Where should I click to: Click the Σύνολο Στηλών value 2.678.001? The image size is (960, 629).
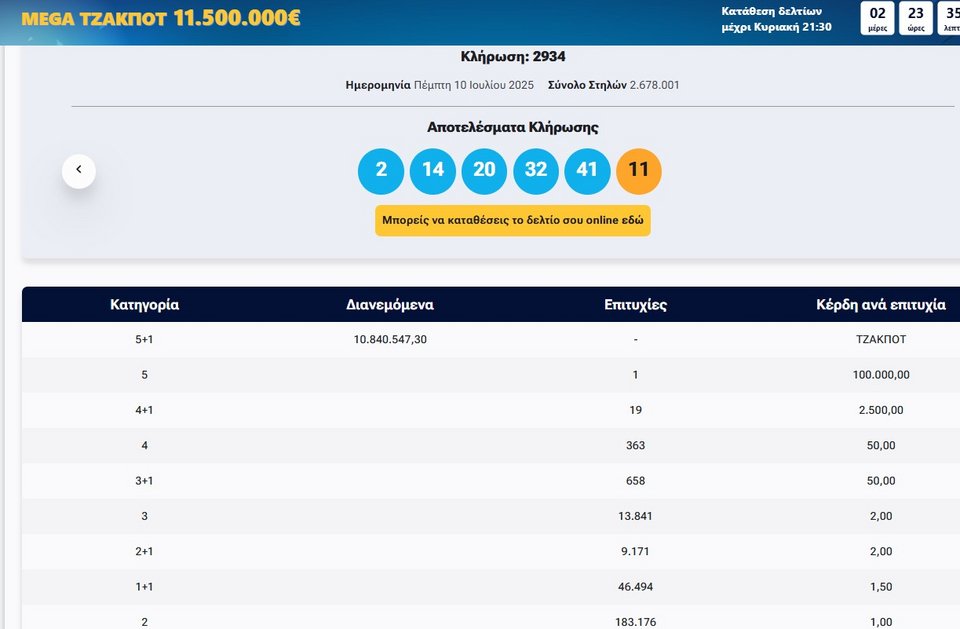click(x=654, y=85)
